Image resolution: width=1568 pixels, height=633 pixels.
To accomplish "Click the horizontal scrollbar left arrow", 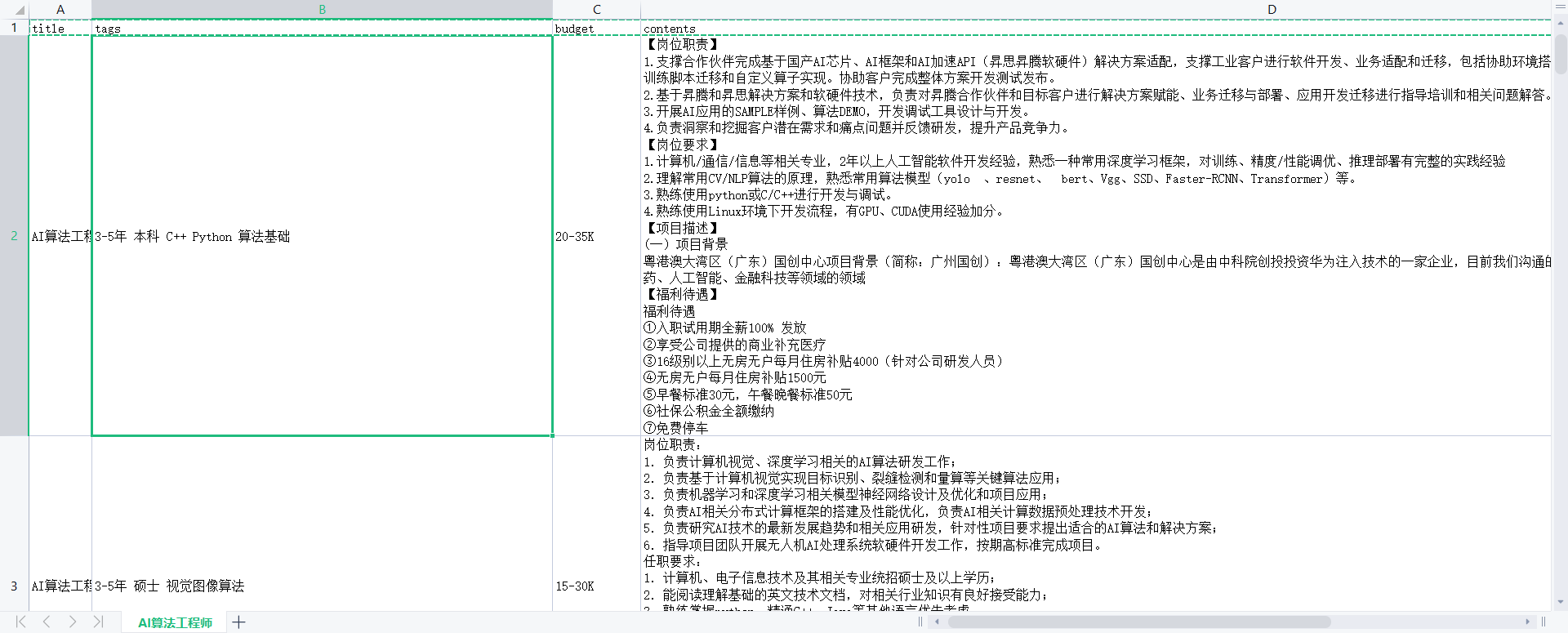I will (938, 622).
